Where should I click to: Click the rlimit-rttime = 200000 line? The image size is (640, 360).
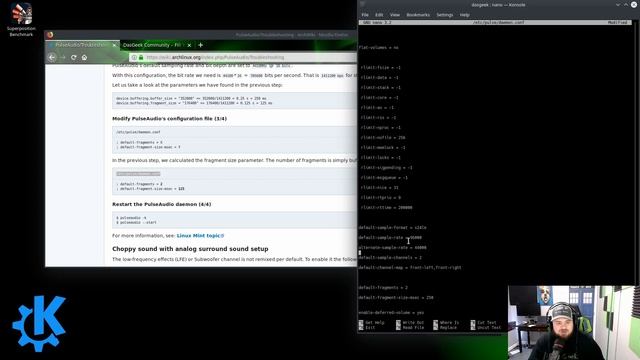386,207
